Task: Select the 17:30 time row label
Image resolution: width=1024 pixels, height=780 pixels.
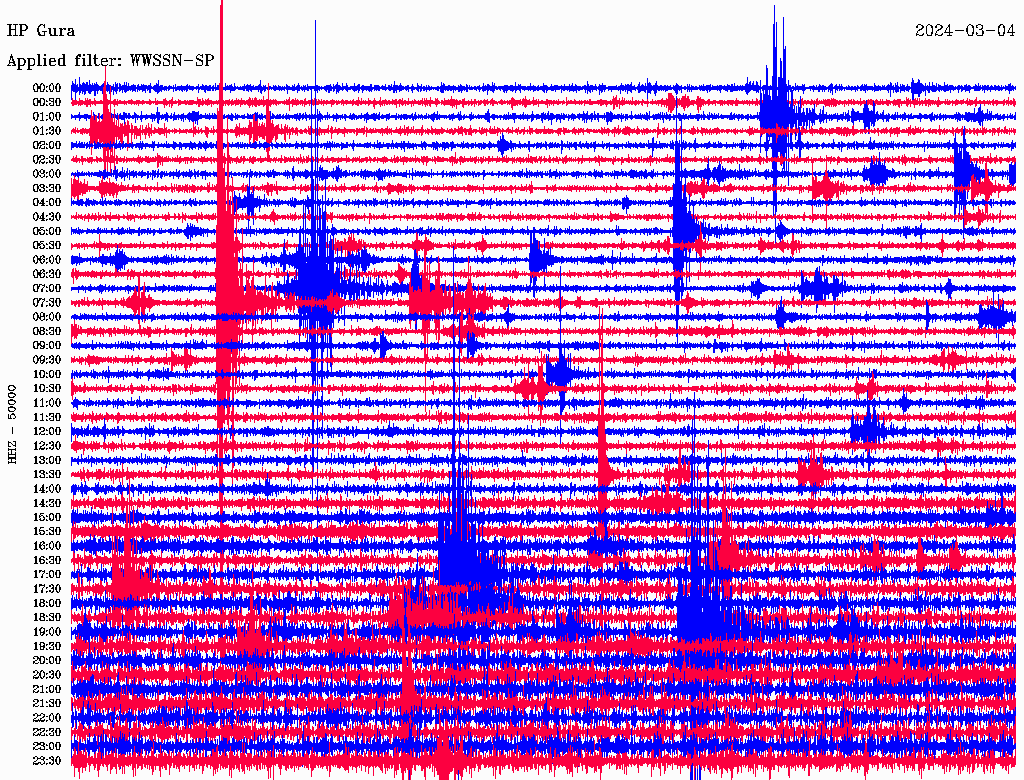Action: click(x=46, y=589)
